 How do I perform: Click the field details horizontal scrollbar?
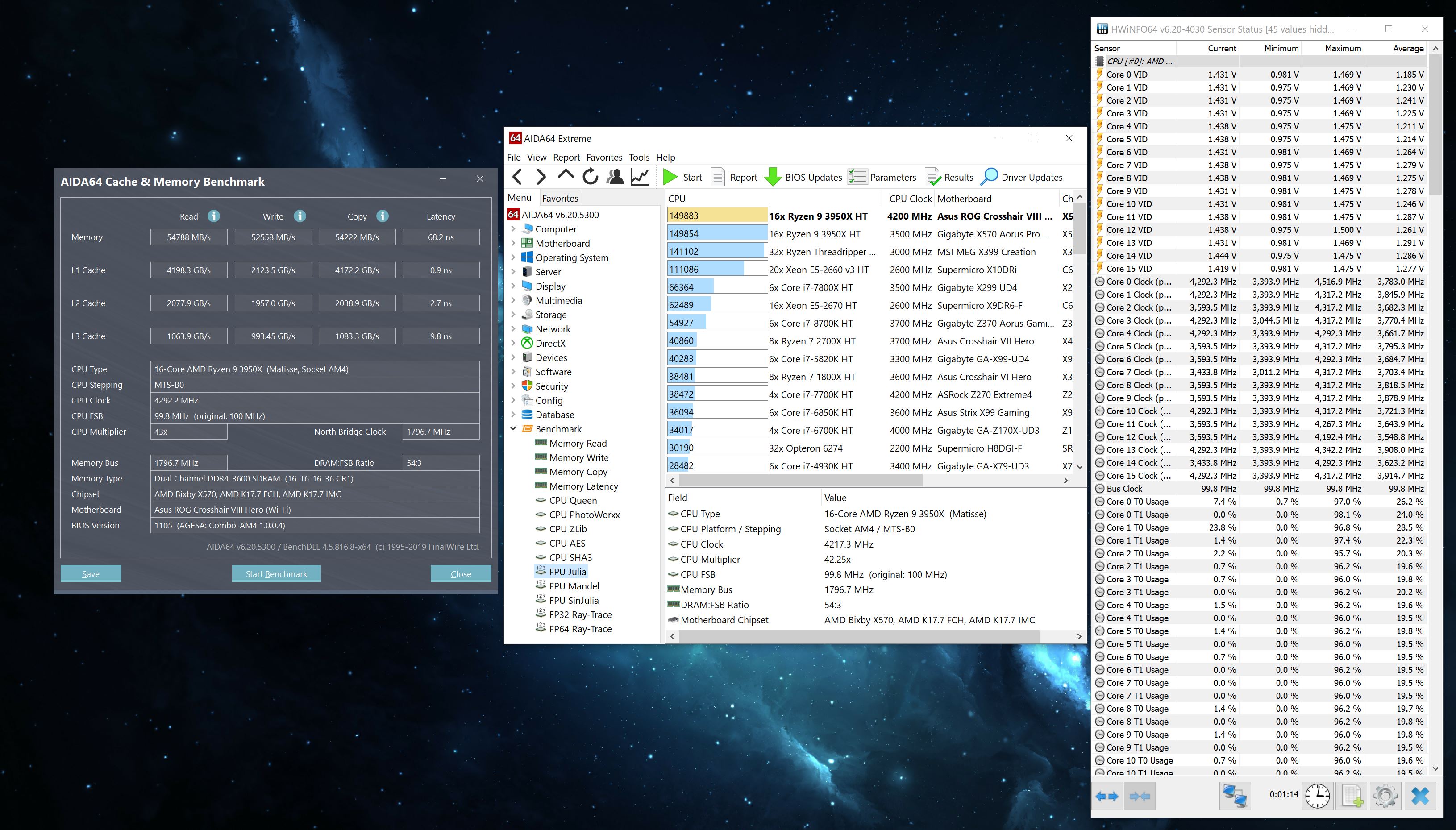coord(858,636)
